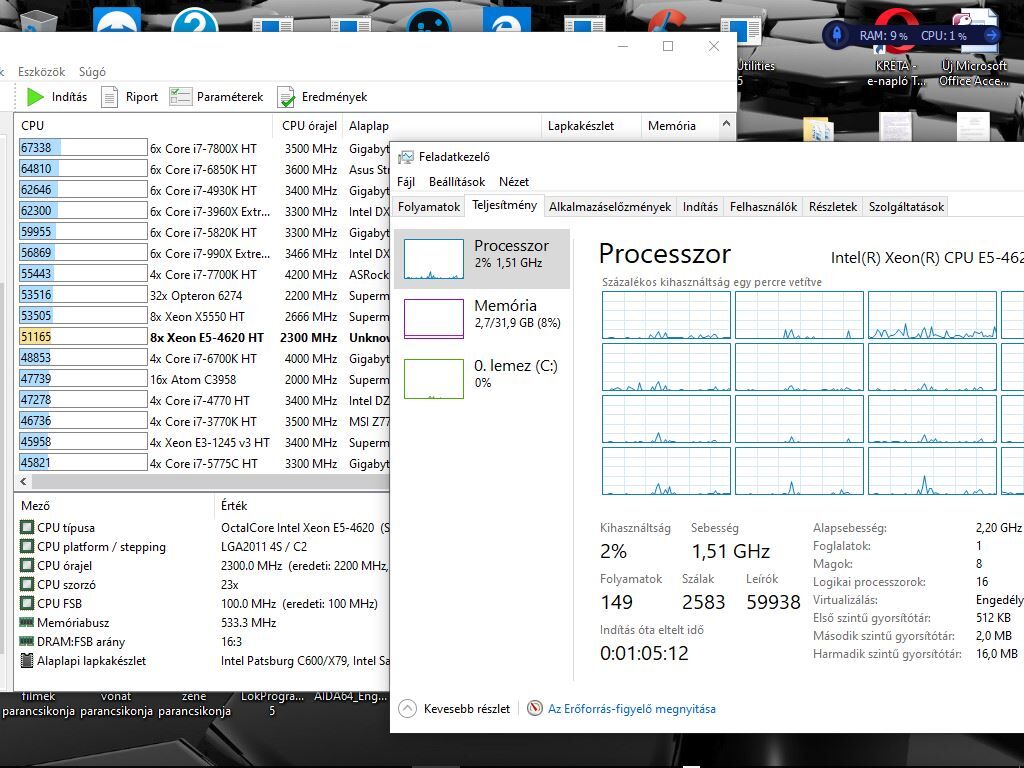Open the Súgó menu in AIDA64
1024x768 pixels.
[92, 72]
